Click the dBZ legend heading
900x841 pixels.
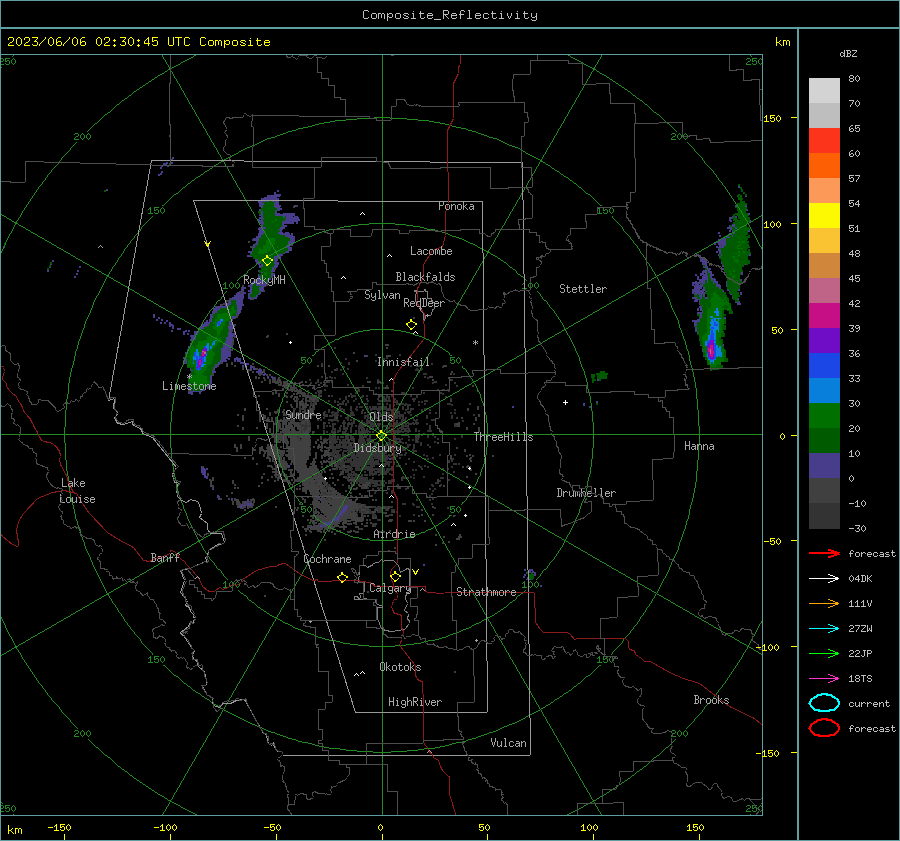[848, 53]
